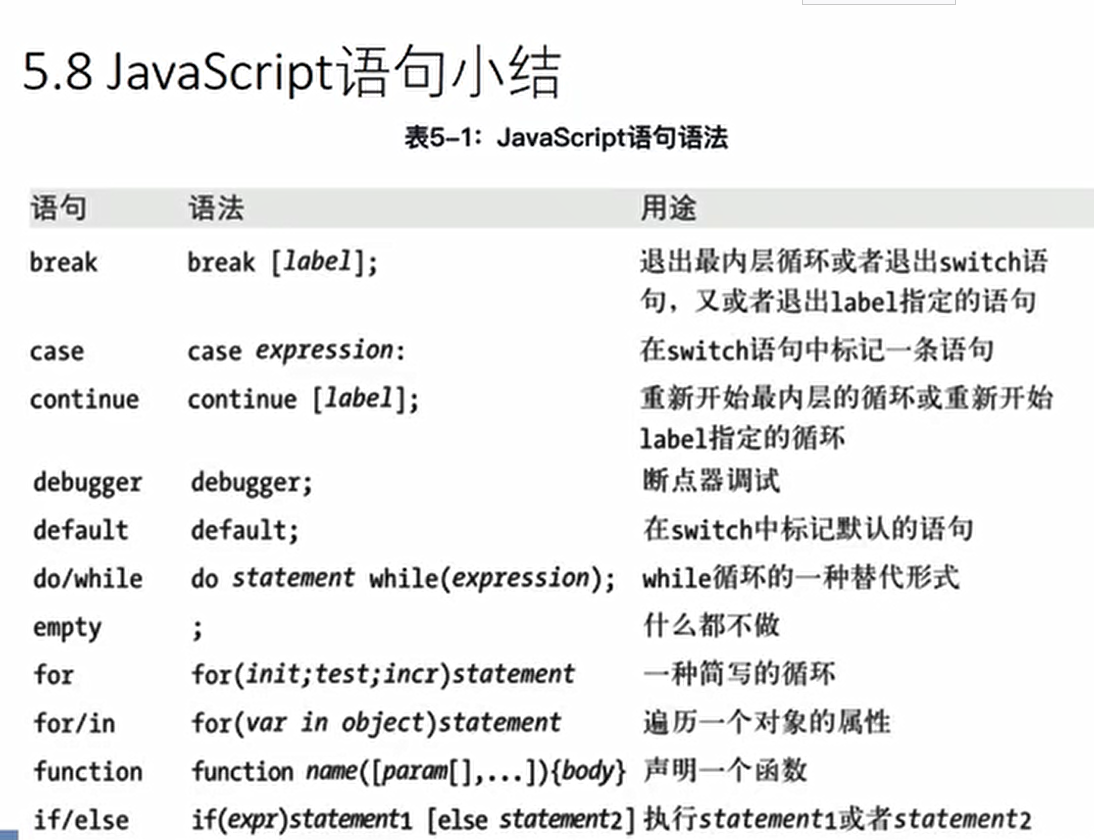This screenshot has width=1094, height=840.
Task: Click the table caption "表5-1: JavaScript语句语法"
Action: point(565,137)
